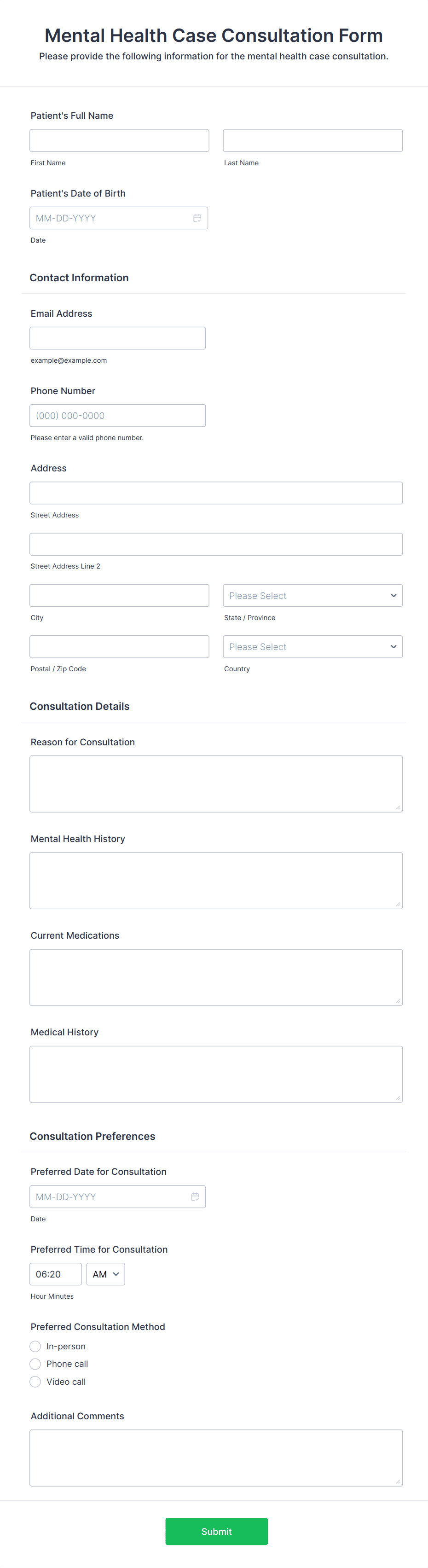
Task: Open the State / Province dropdown
Action: [312, 595]
